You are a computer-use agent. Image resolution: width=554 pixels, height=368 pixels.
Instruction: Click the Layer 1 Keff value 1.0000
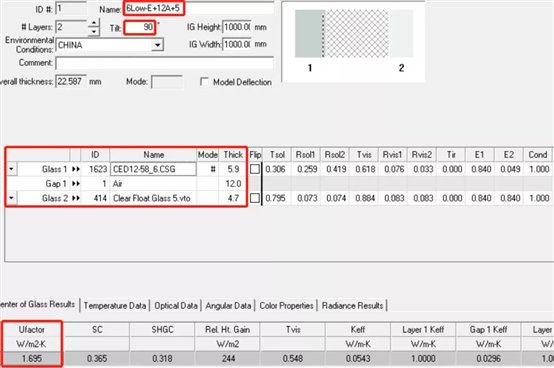(423, 358)
